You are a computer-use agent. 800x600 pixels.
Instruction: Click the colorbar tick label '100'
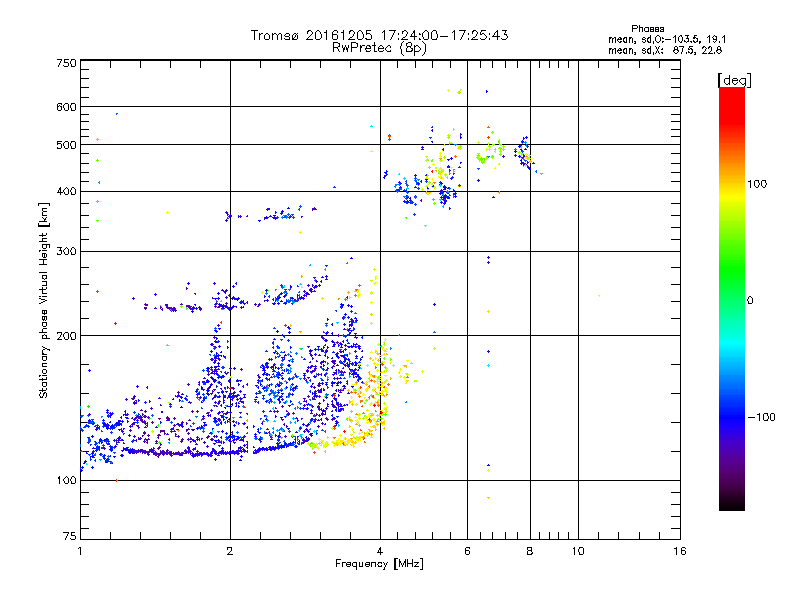point(757,184)
